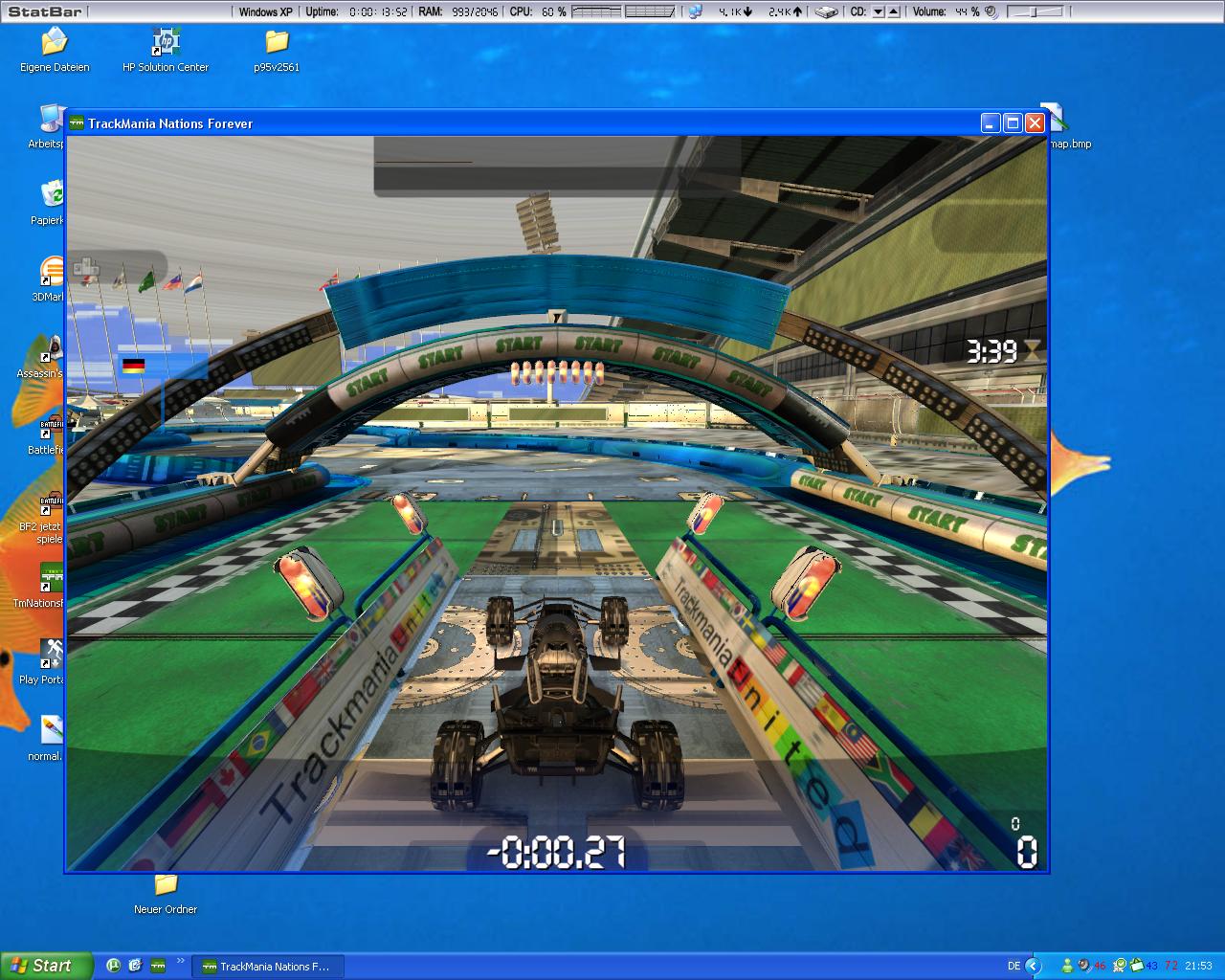The width and height of the screenshot is (1225, 980).
Task: Click the German flag in game
Action: pyautogui.click(x=134, y=366)
